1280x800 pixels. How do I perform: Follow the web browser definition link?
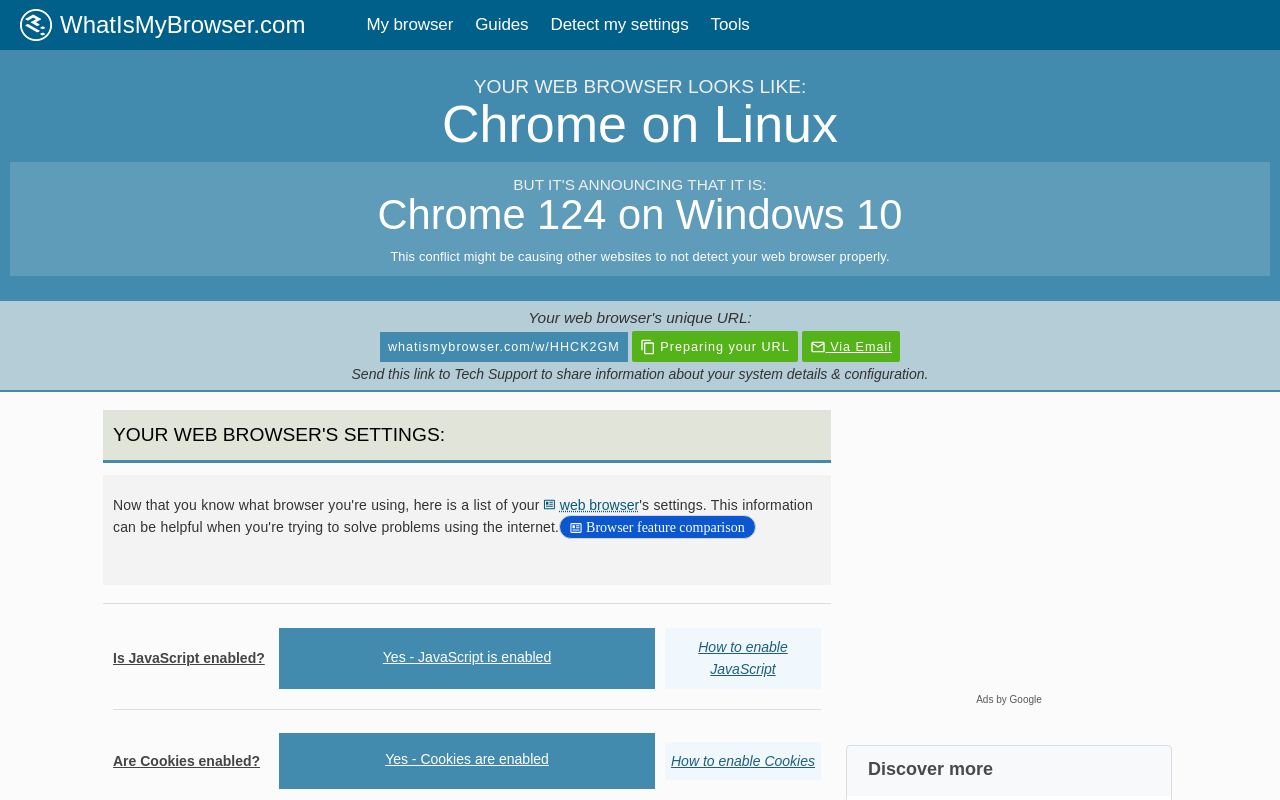[598, 505]
